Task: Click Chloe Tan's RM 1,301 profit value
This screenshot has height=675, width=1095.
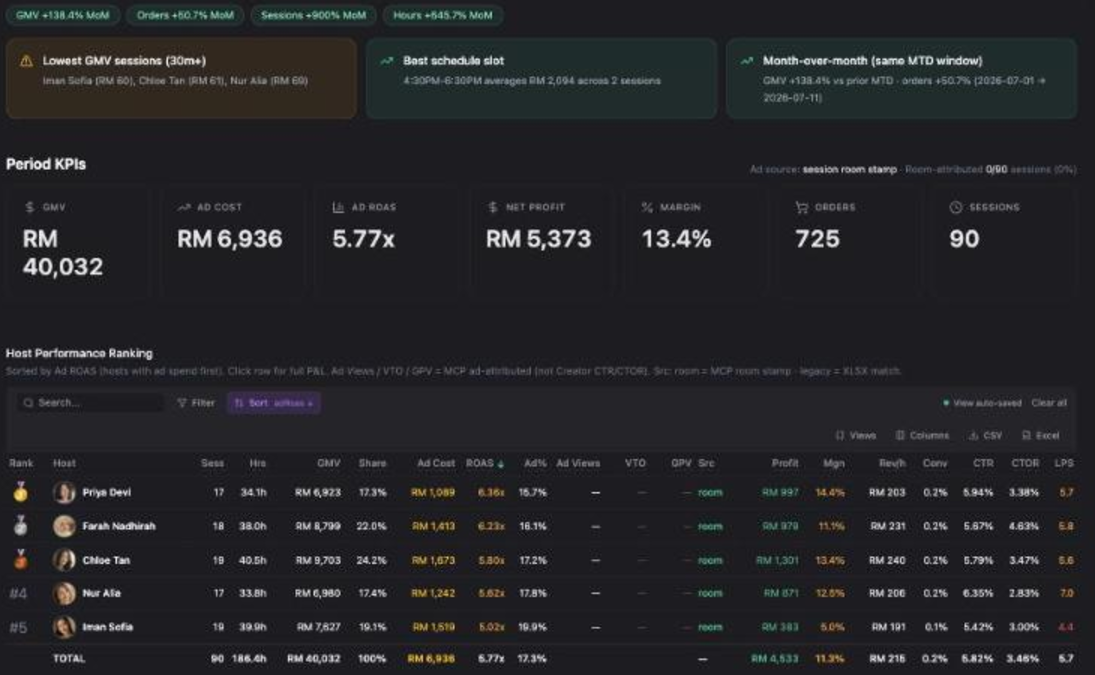Action: (777, 560)
